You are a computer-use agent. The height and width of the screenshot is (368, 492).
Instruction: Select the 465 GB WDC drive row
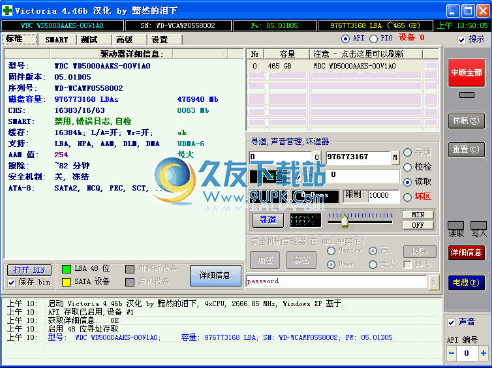pyautogui.click(x=343, y=66)
